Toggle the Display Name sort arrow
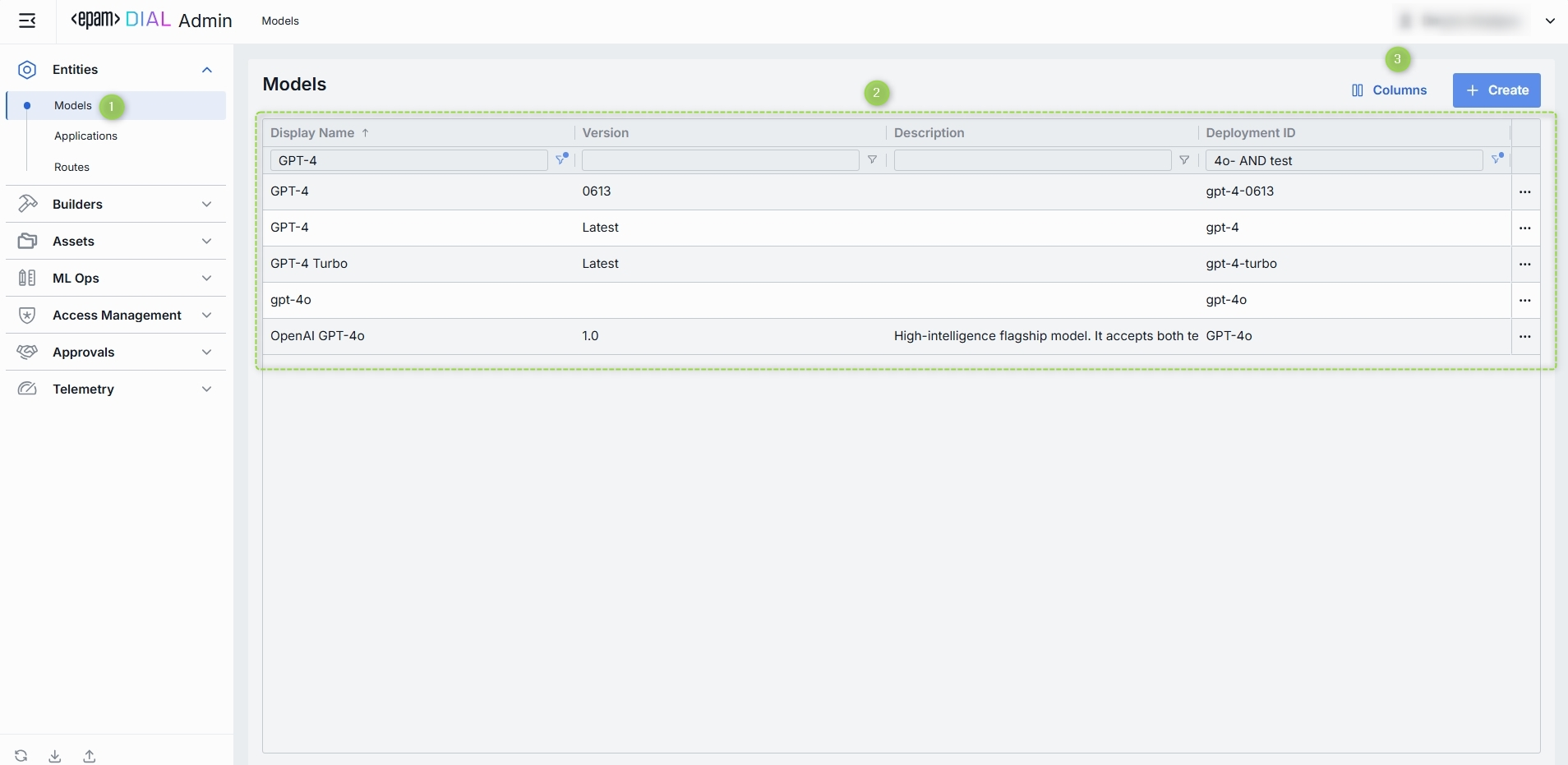Screen dimensions: 1568x765 click(x=365, y=132)
